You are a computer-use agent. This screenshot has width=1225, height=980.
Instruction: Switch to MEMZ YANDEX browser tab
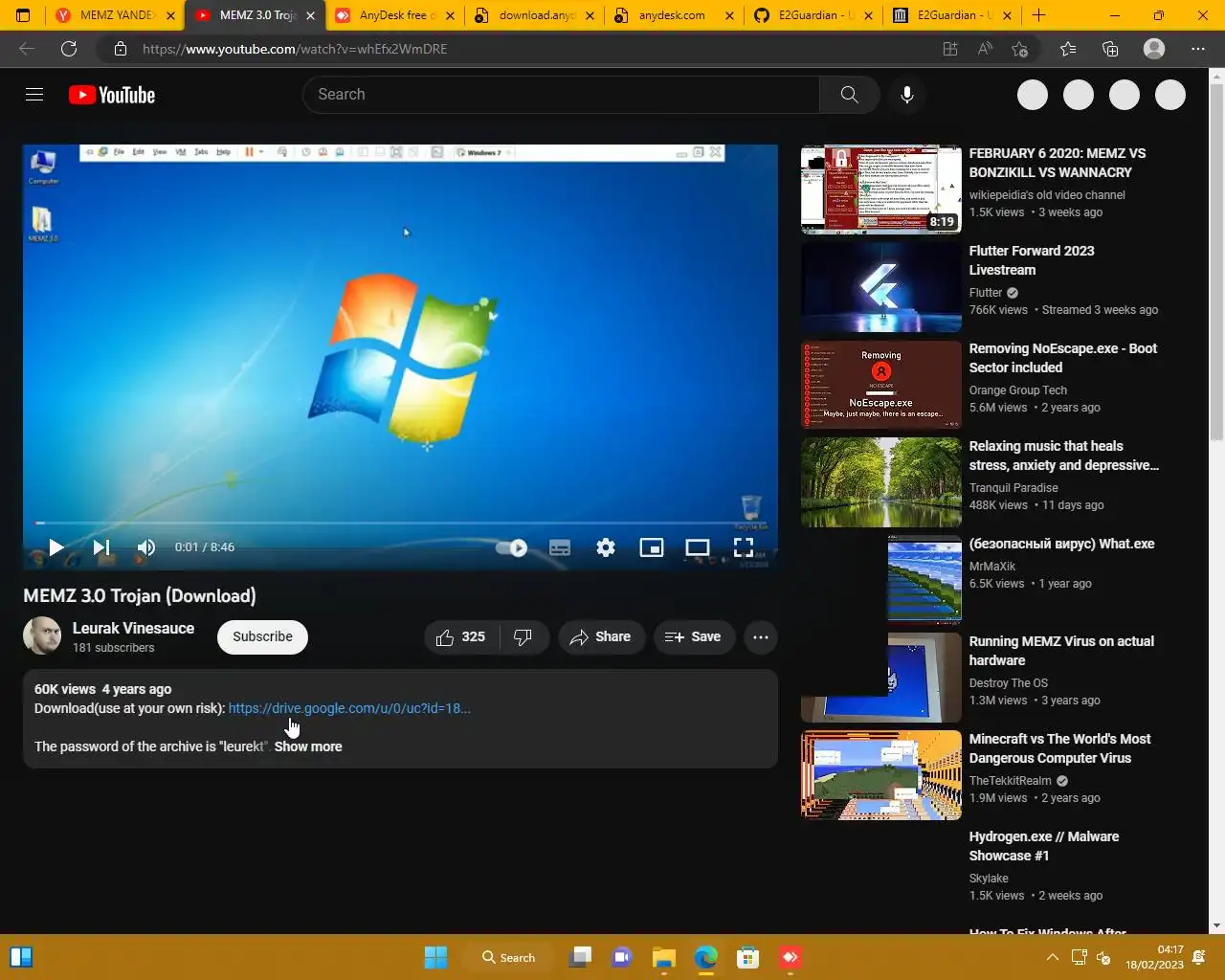pyautogui.click(x=115, y=15)
